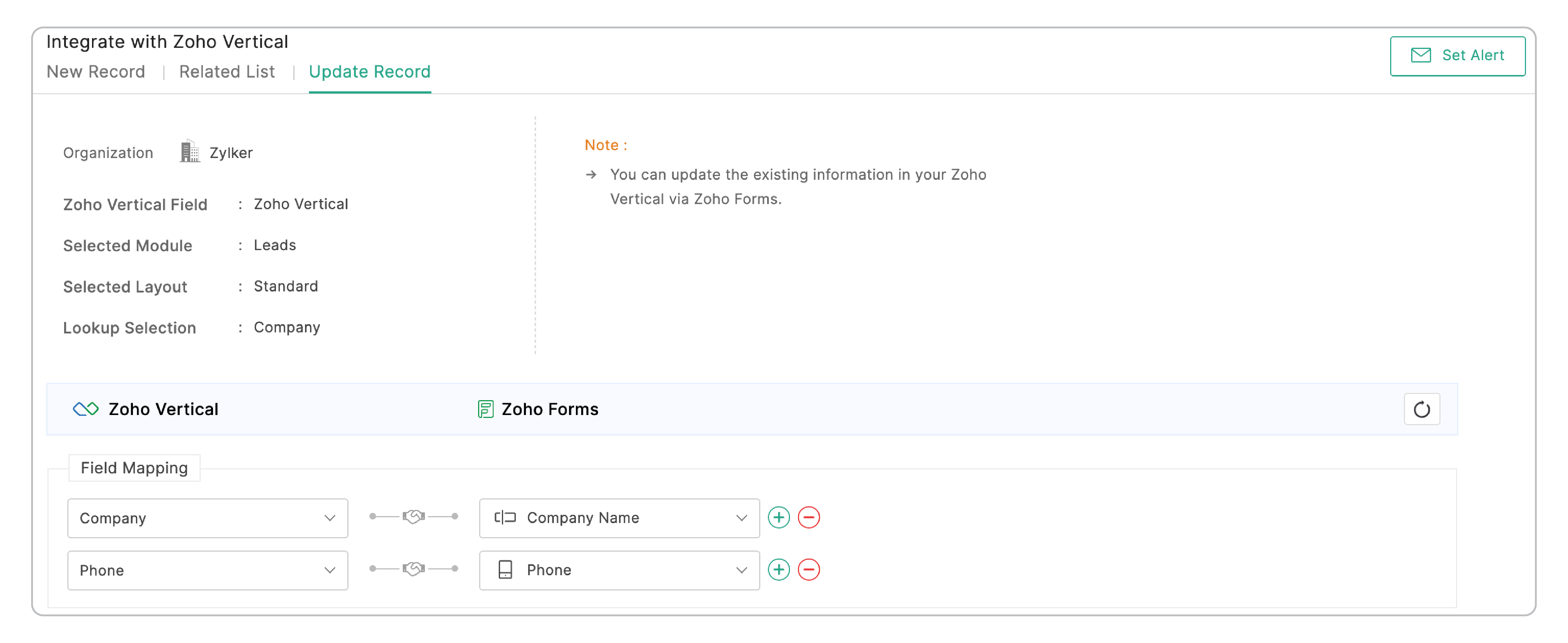The image size is (1568, 643).
Task: Click the Zoho Vertical logo icon
Action: click(86, 409)
